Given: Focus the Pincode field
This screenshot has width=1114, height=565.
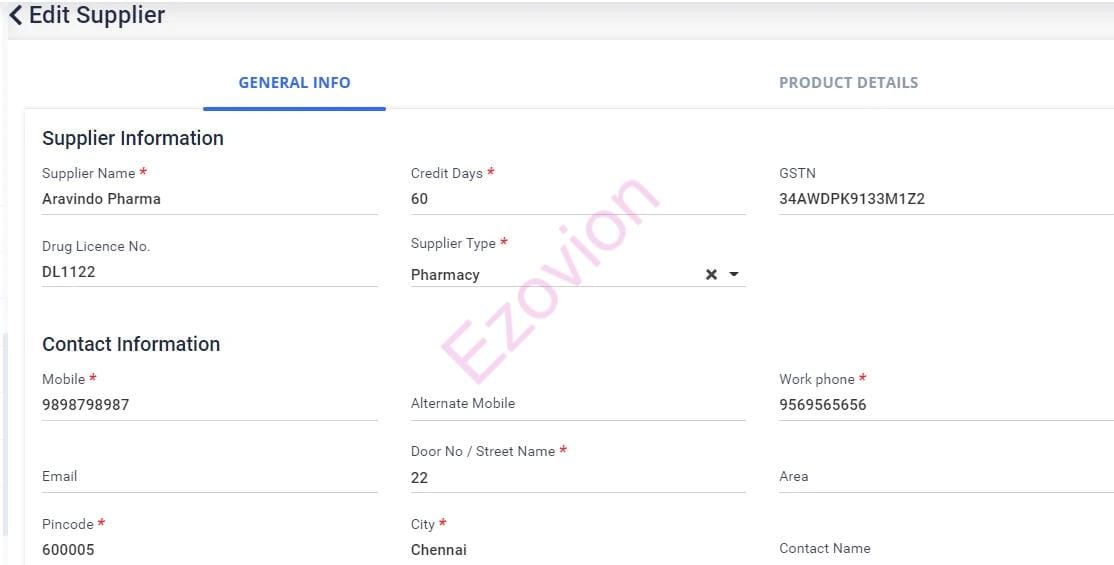Looking at the screenshot, I should point(209,550).
